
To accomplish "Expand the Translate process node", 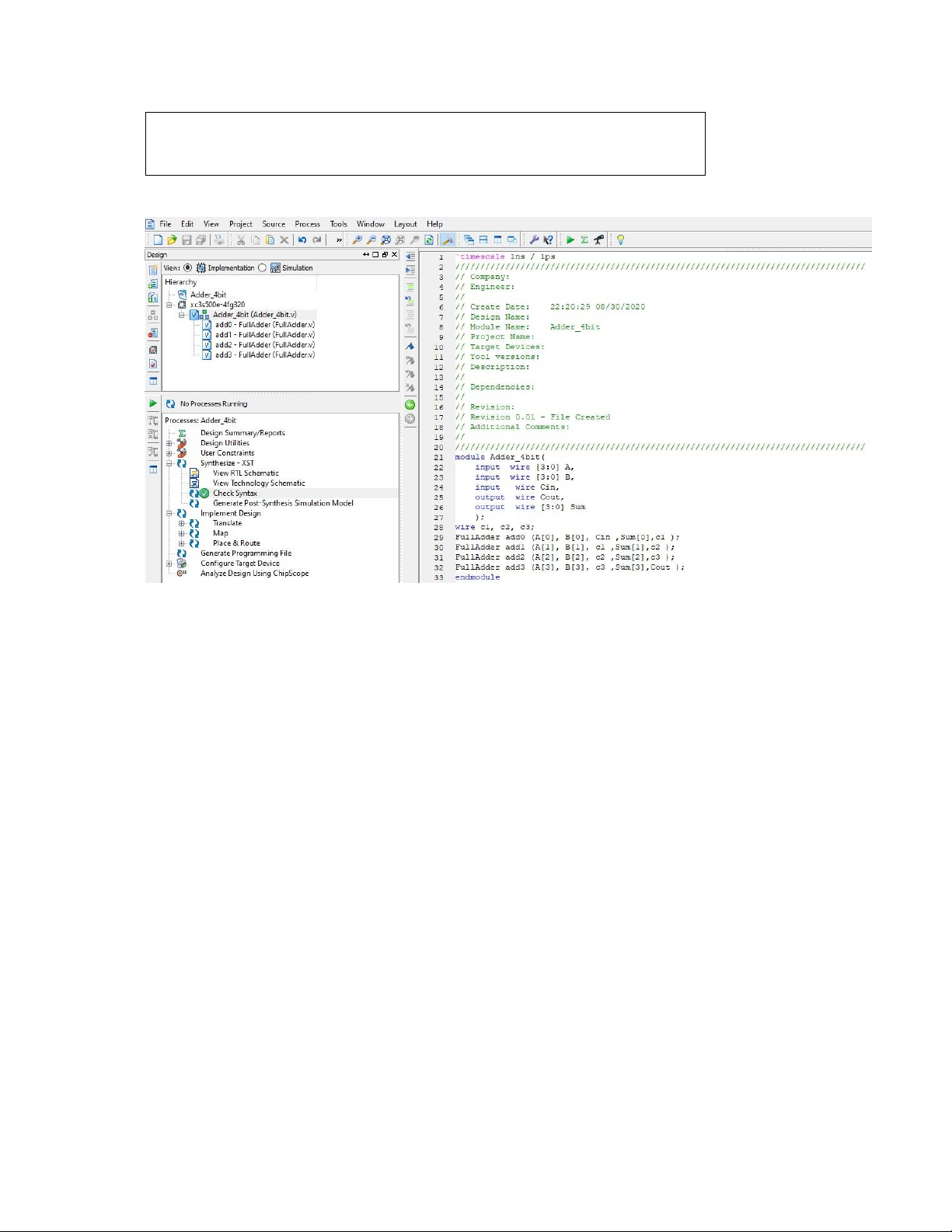I will (182, 523).
